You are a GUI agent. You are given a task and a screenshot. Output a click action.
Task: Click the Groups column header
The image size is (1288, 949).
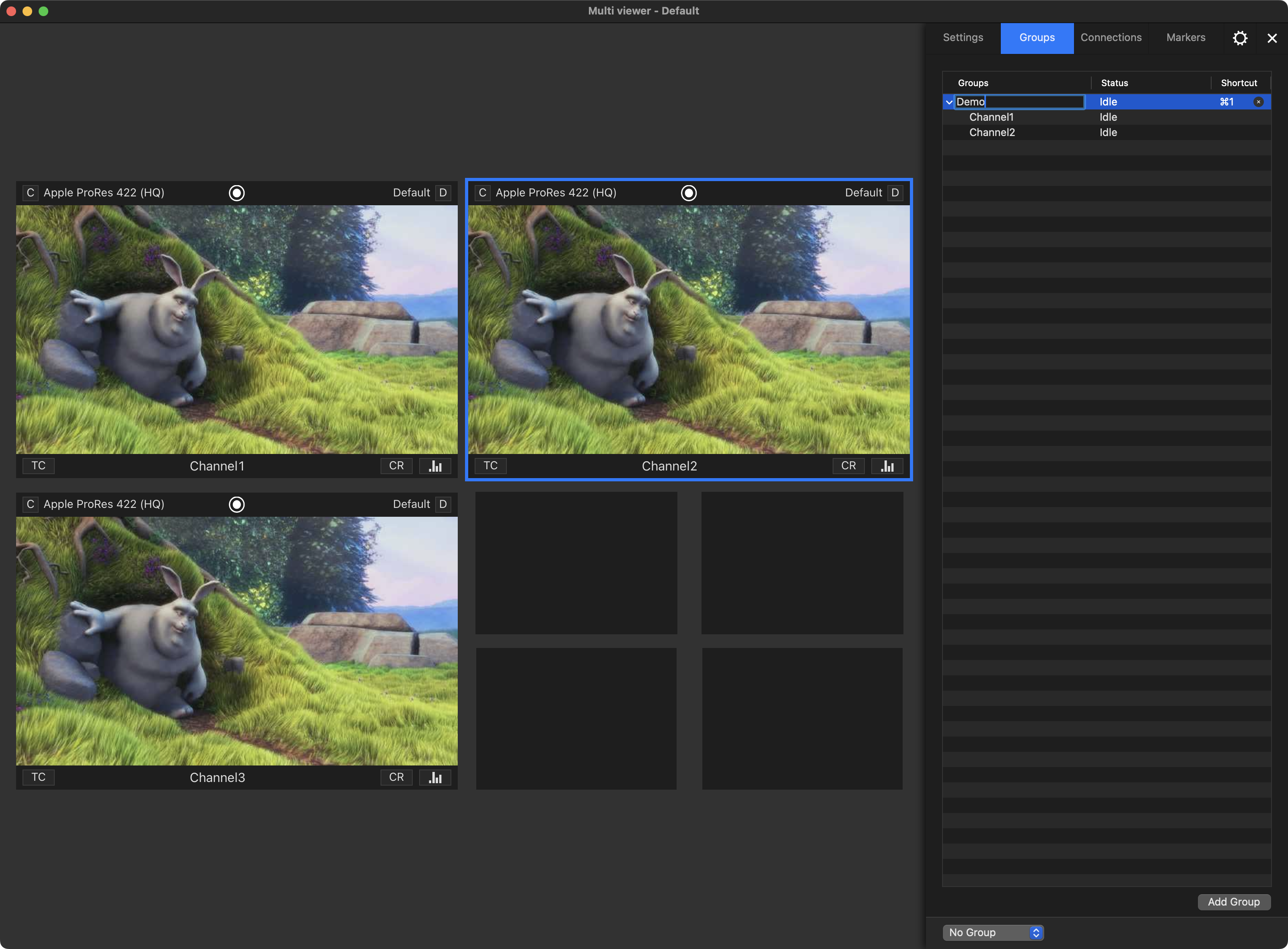(1017, 83)
